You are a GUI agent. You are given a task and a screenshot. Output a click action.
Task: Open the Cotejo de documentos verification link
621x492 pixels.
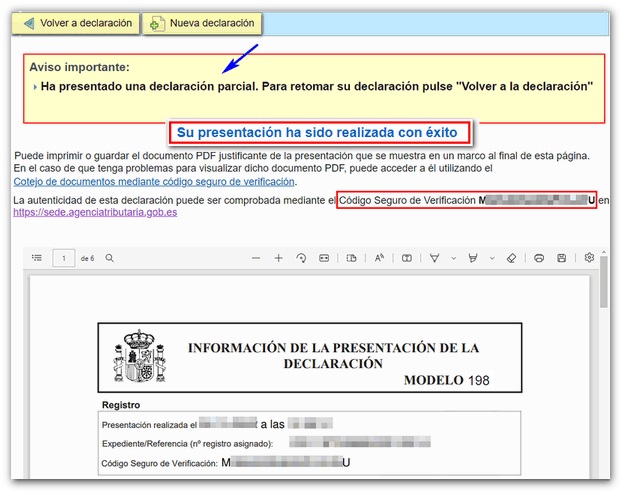tap(154, 181)
